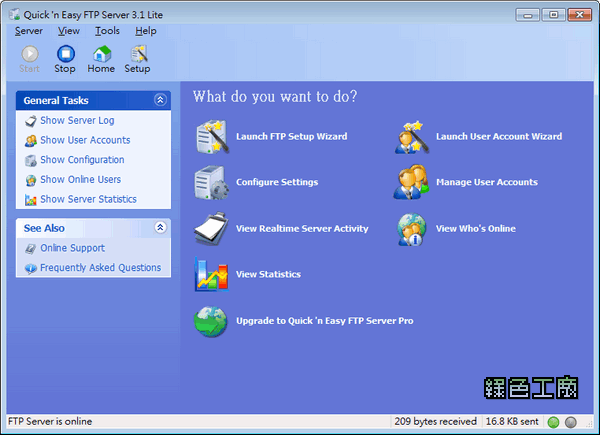Collapse the General Tasks panel
This screenshot has width=600, height=435.
(x=160, y=100)
